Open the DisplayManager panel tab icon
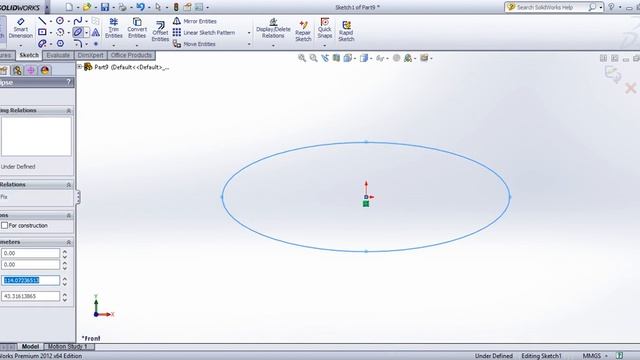This screenshot has width=640, height=360. [44, 70]
